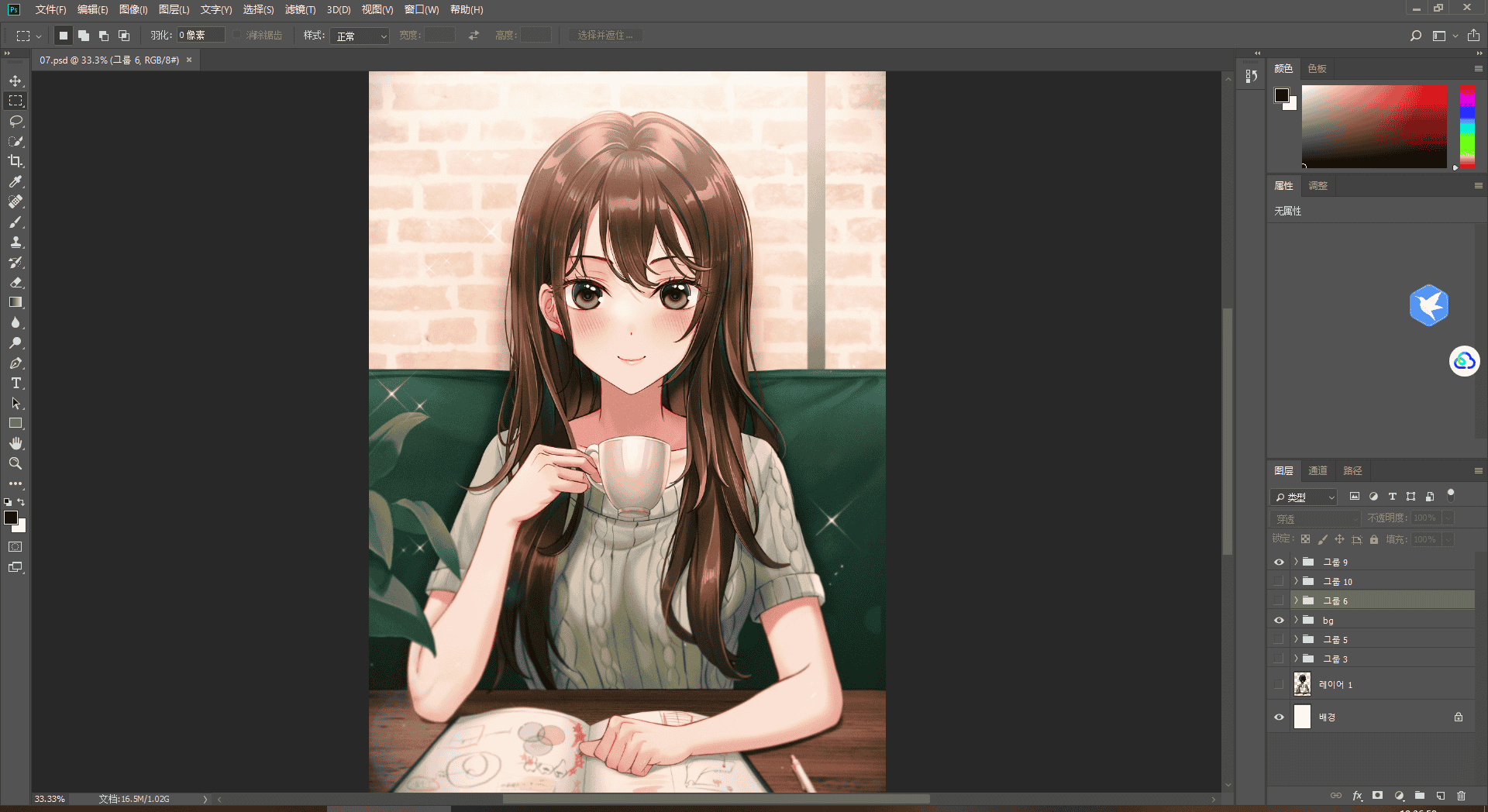Expand the 그룹 3 group
Image resolution: width=1488 pixels, height=812 pixels.
coord(1295,659)
